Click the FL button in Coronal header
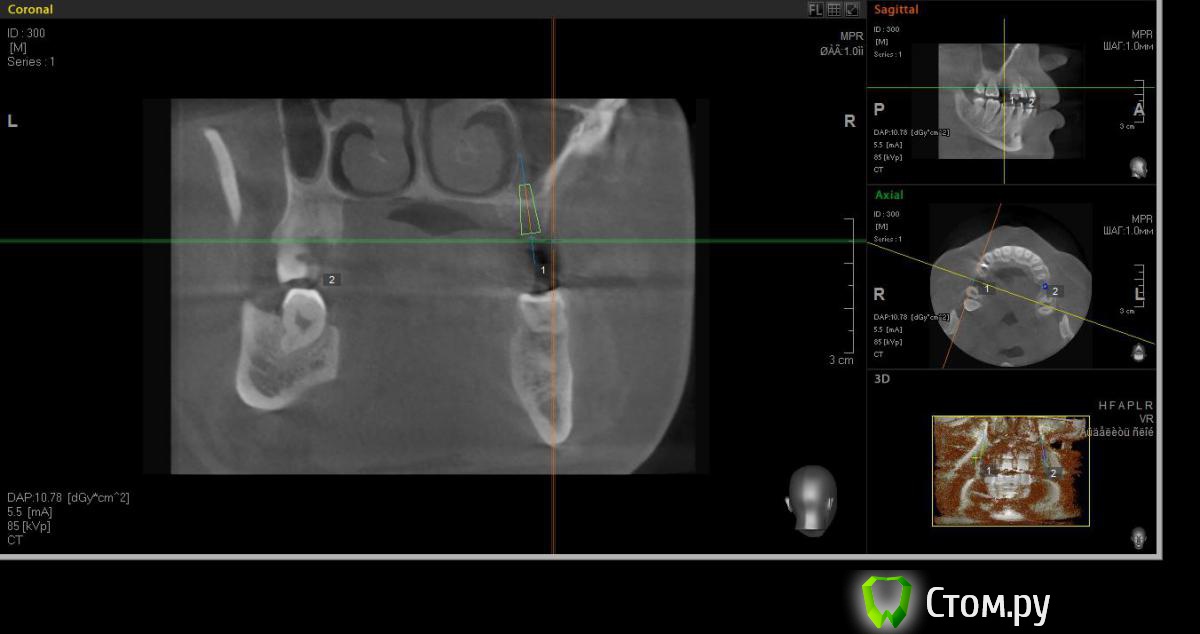Screen dimensions: 1200x634 [816, 9]
